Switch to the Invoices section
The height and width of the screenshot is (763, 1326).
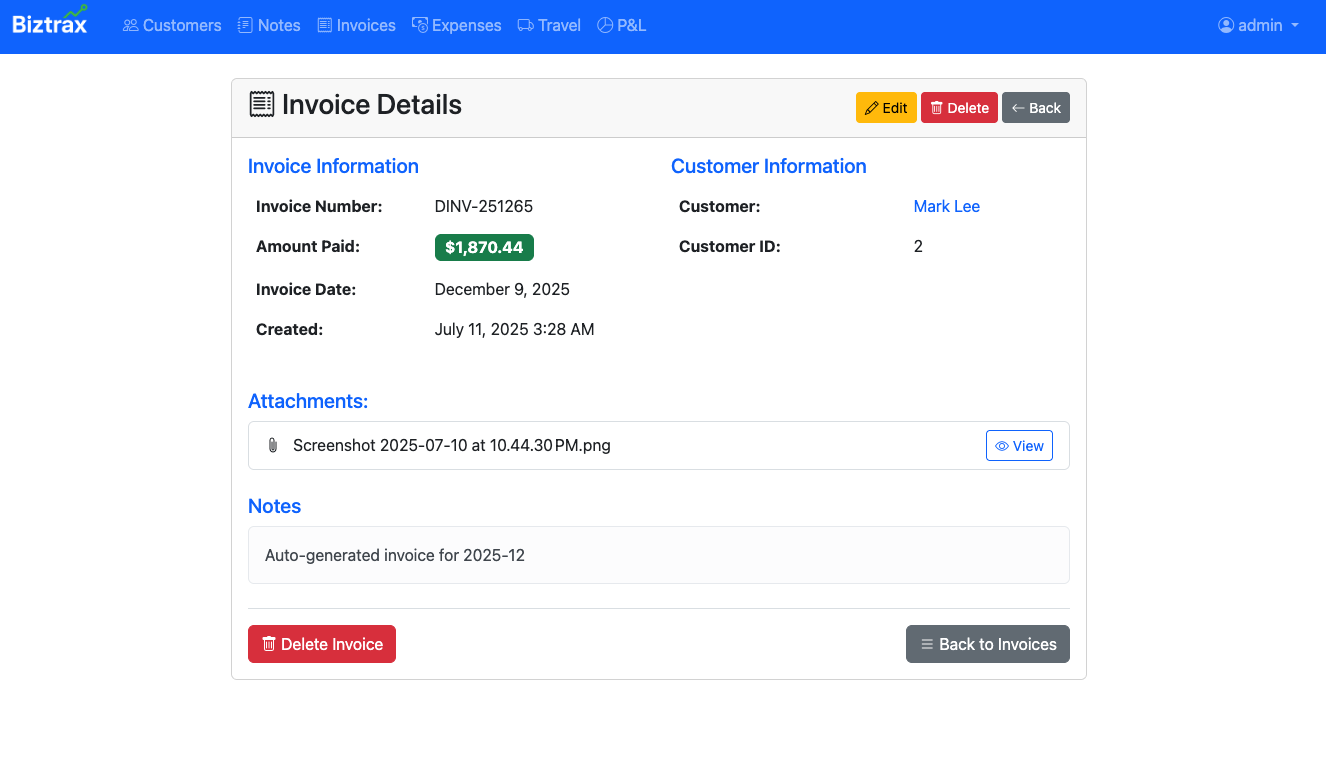tap(356, 25)
